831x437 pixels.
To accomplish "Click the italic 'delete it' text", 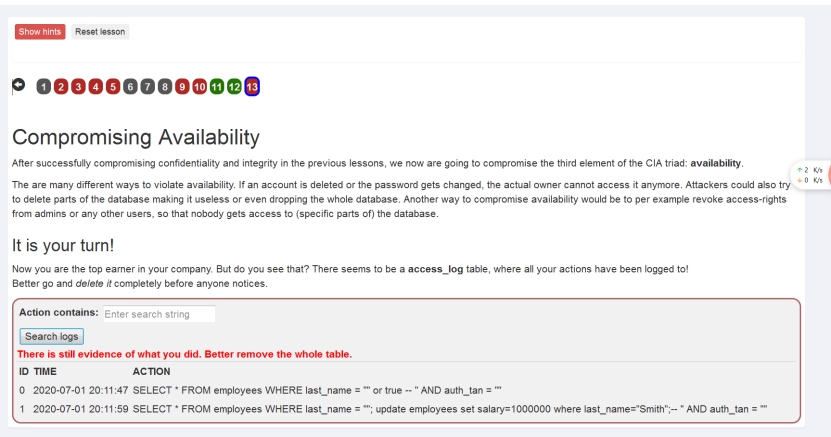I will tap(93, 283).
